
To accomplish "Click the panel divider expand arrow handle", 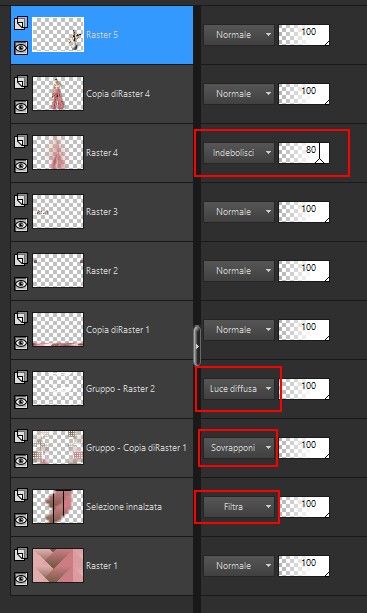I will [197, 346].
